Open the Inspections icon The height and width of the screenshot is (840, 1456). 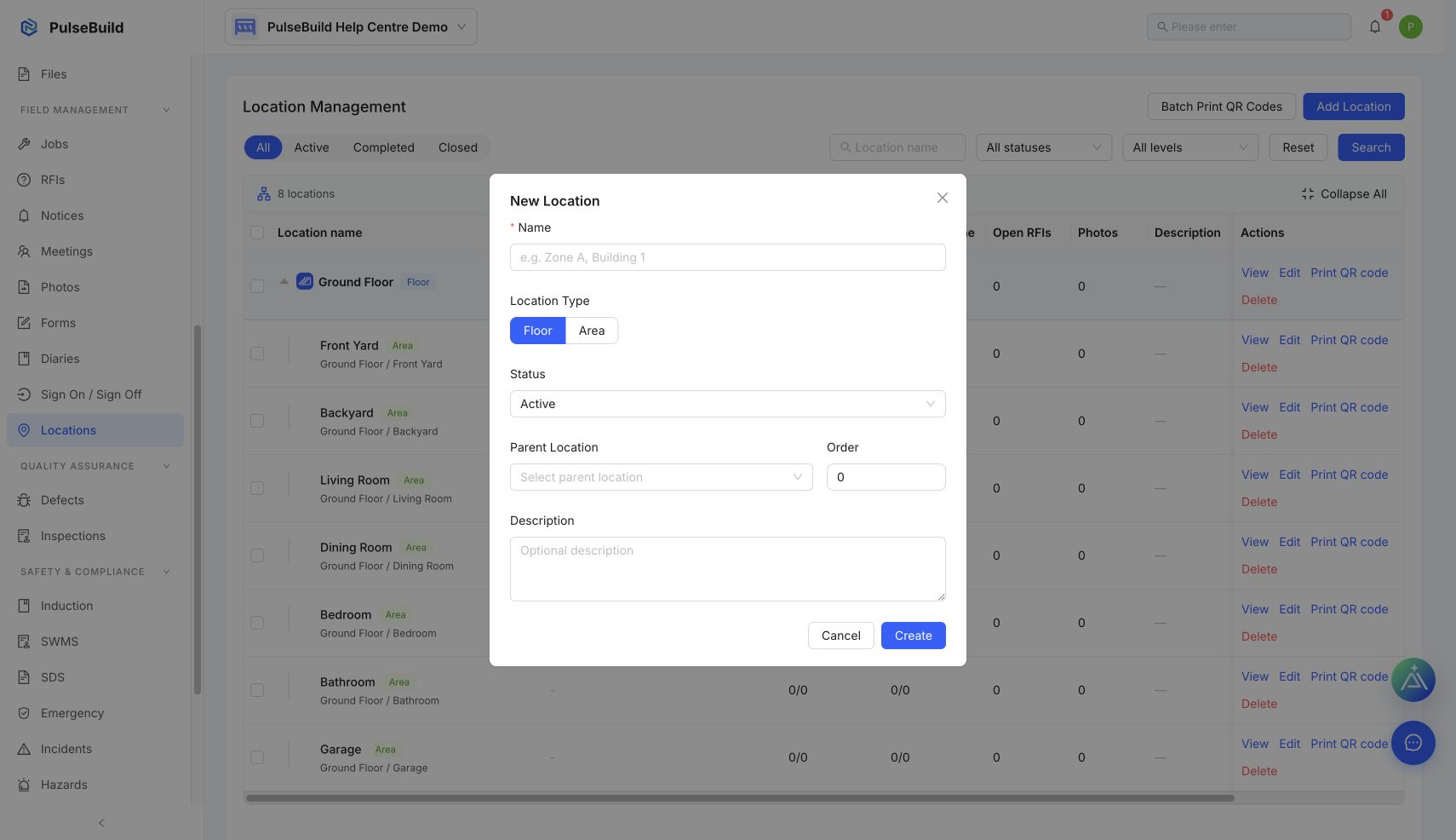[x=24, y=536]
